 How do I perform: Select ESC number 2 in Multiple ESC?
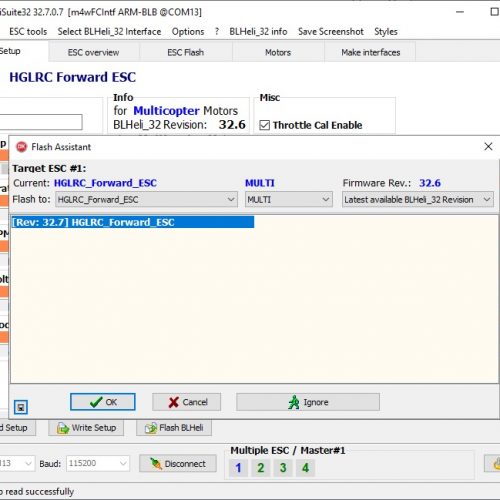261,468
